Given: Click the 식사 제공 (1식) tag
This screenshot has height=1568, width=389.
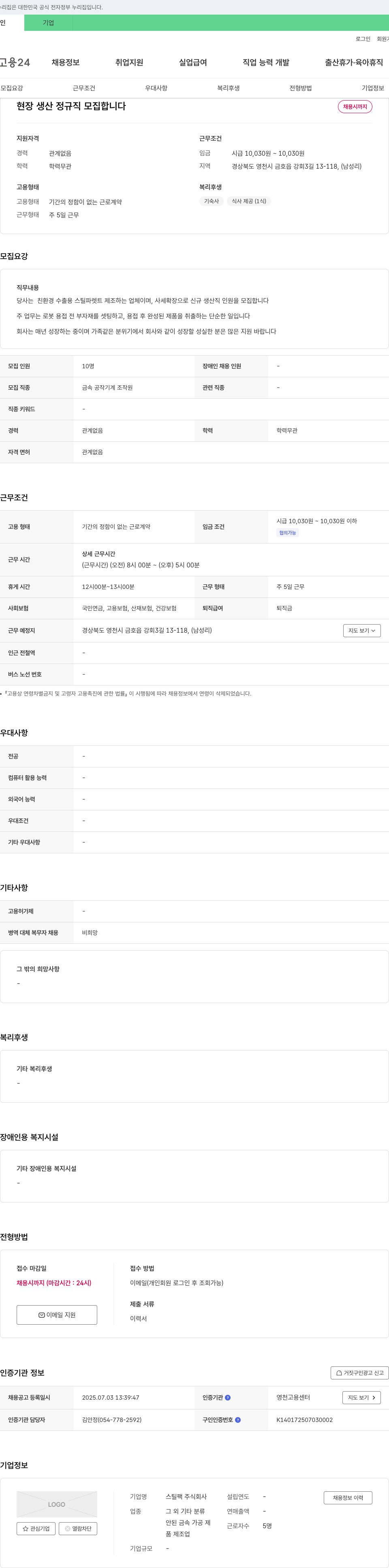Looking at the screenshot, I should (x=249, y=202).
